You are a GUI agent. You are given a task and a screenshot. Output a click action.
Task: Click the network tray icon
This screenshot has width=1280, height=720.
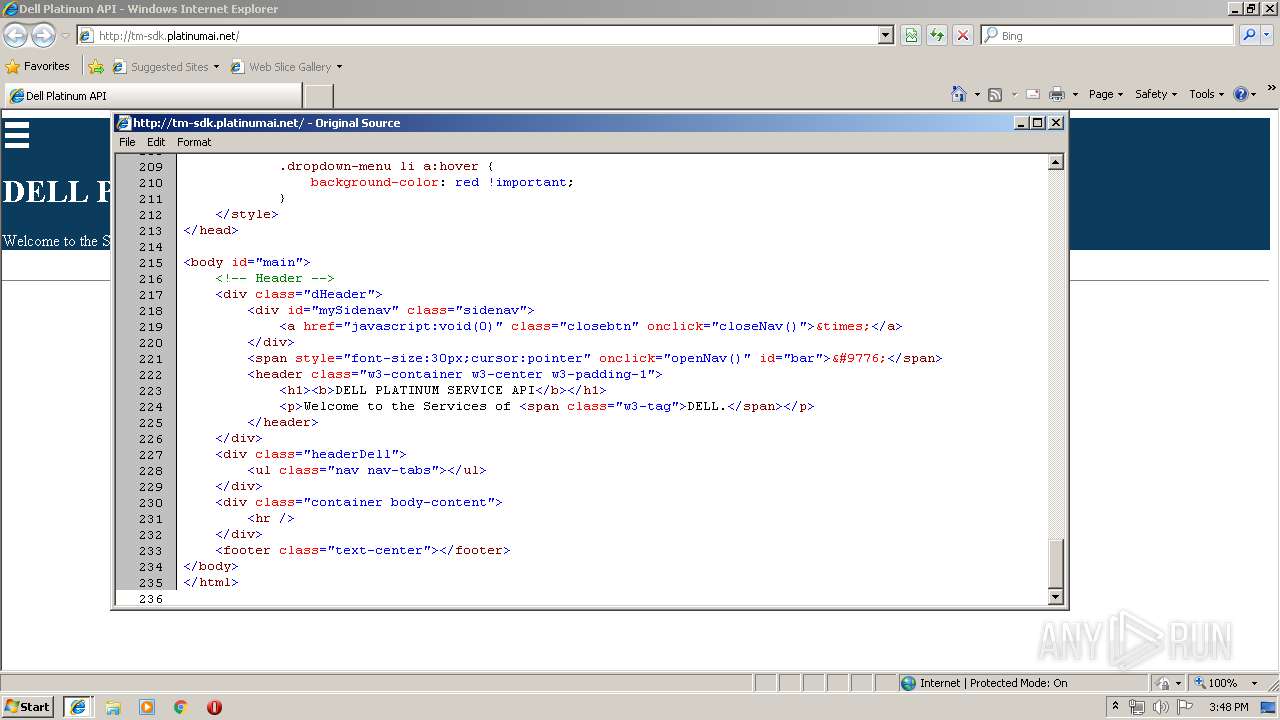click(x=1137, y=707)
